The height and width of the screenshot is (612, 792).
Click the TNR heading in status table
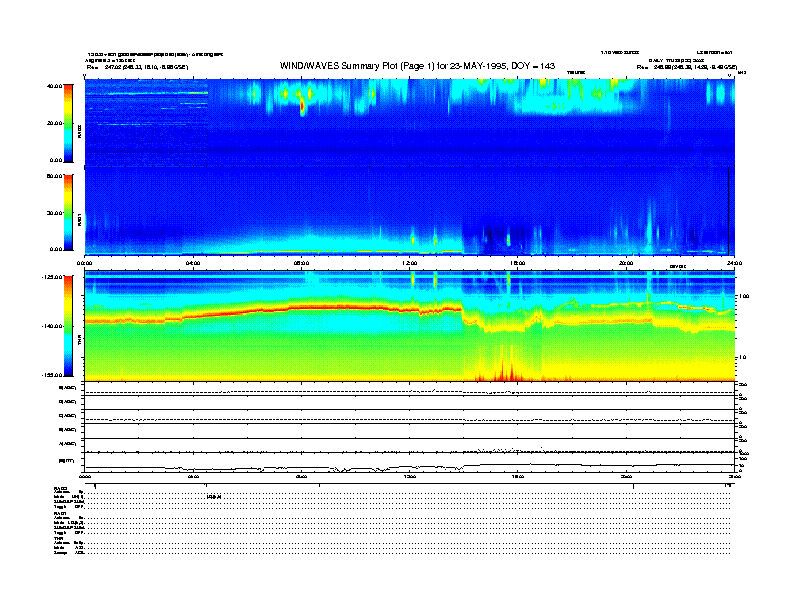[58, 538]
